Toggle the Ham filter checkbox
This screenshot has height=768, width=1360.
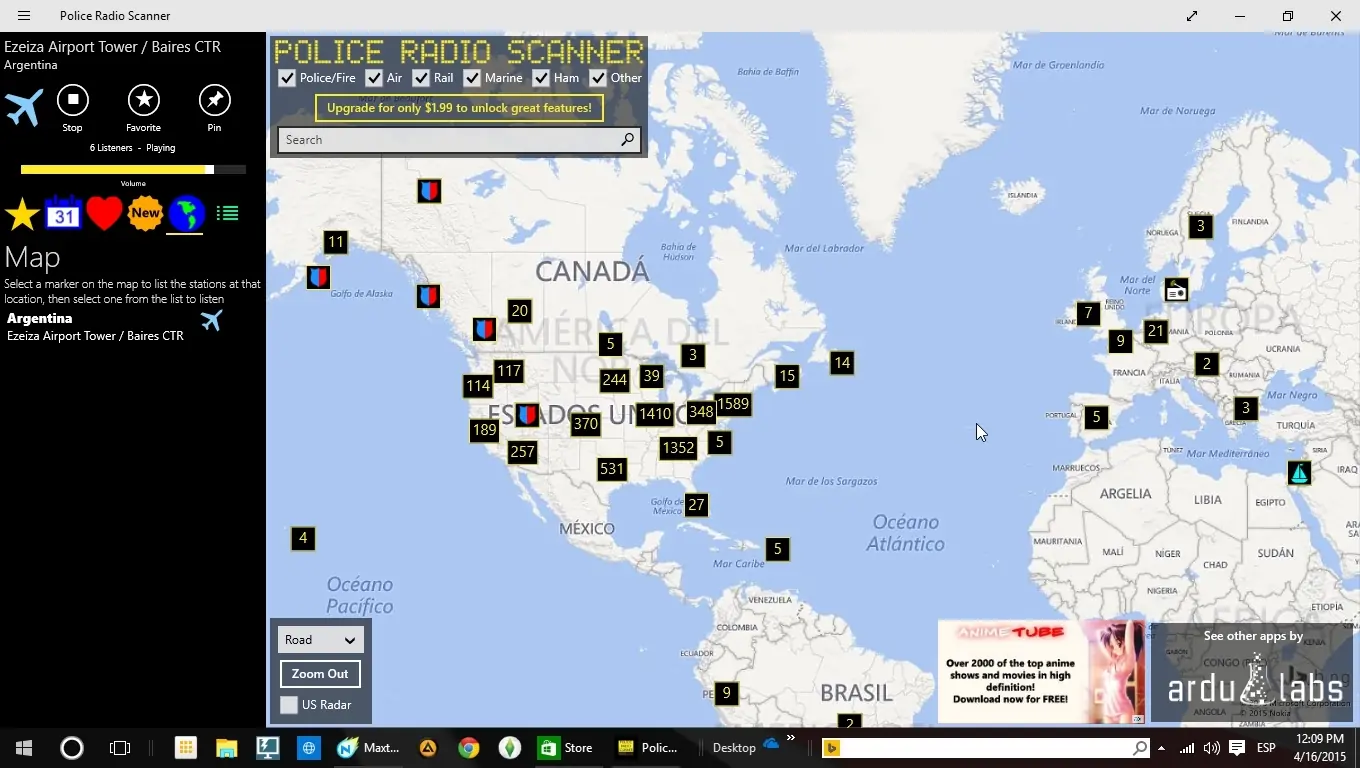pyautogui.click(x=541, y=78)
